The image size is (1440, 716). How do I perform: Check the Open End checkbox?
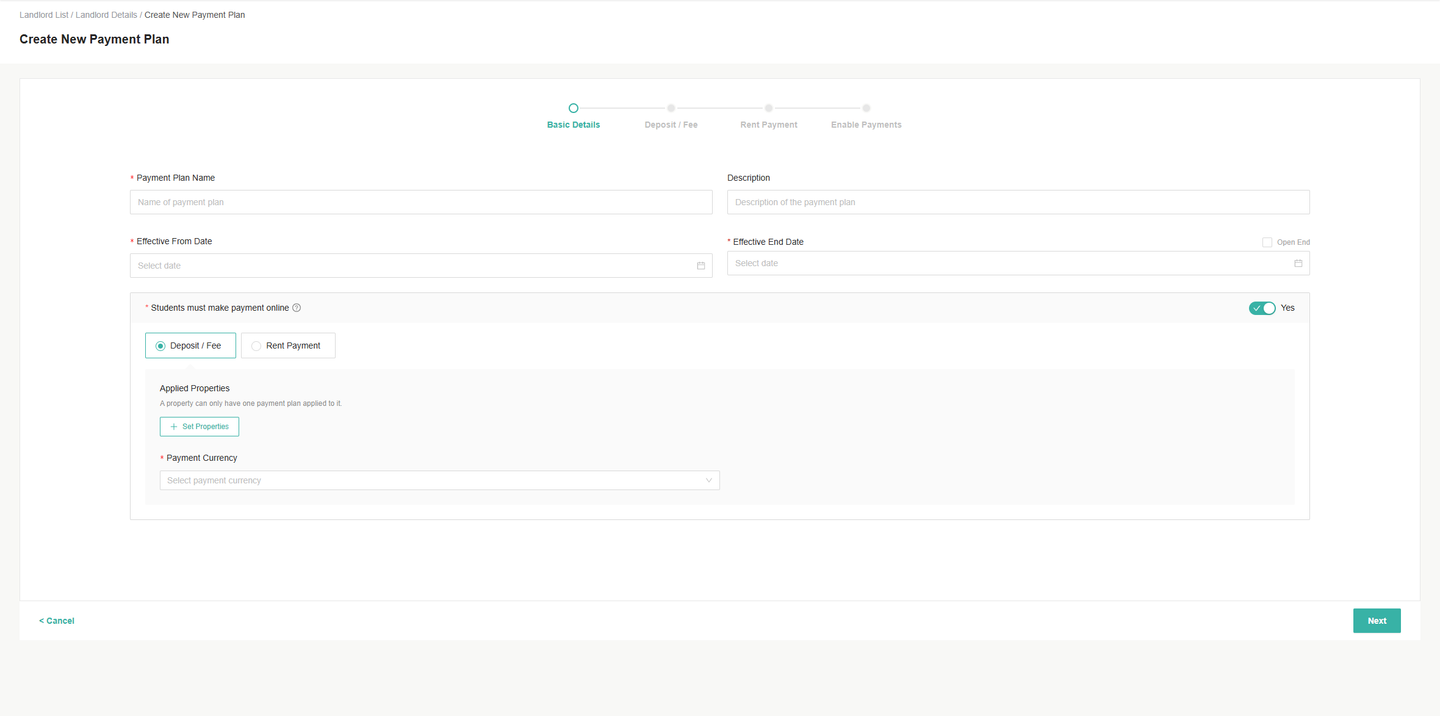click(x=1266, y=241)
